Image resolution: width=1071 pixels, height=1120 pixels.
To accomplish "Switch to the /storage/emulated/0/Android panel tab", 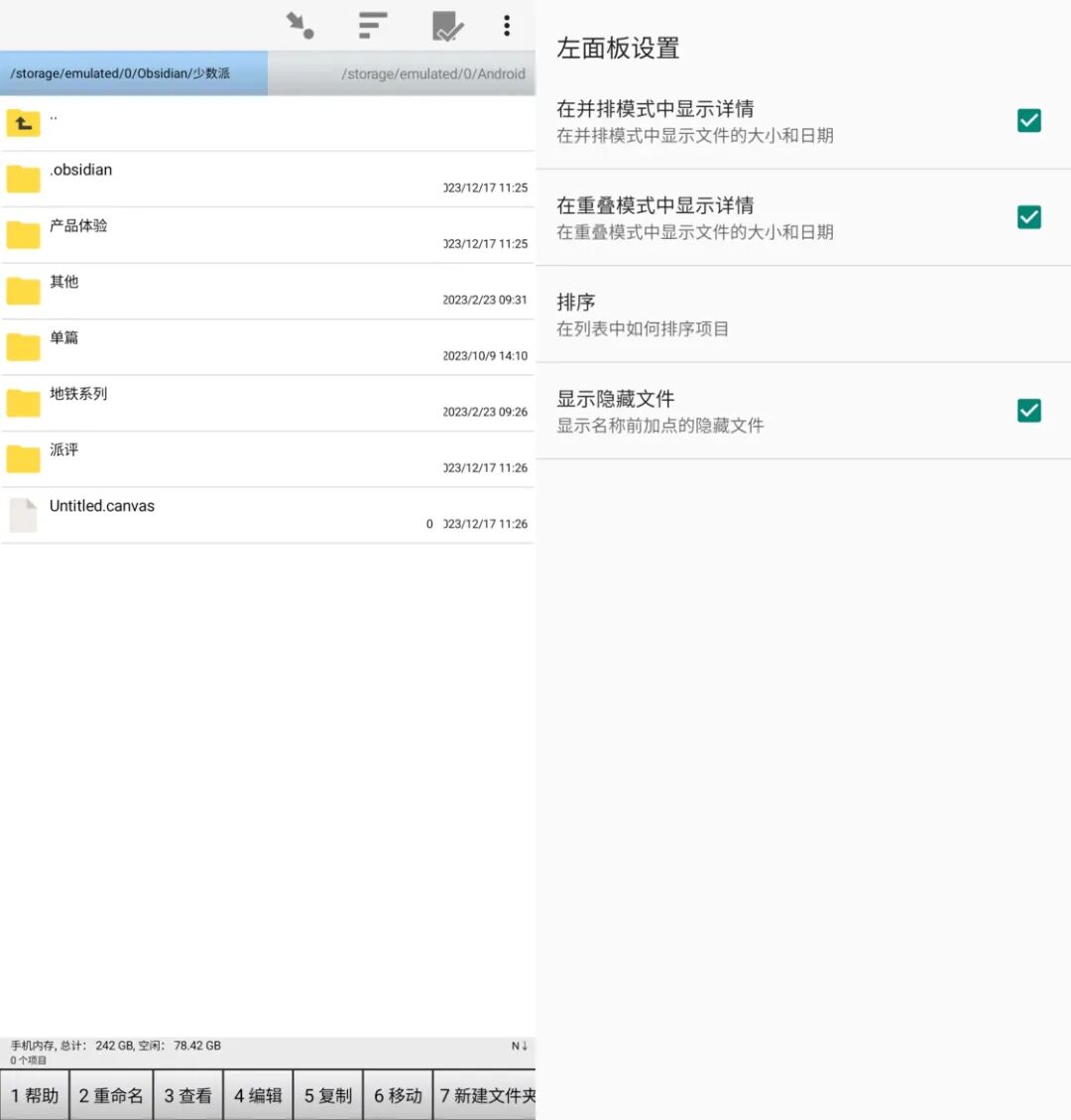I will (402, 72).
